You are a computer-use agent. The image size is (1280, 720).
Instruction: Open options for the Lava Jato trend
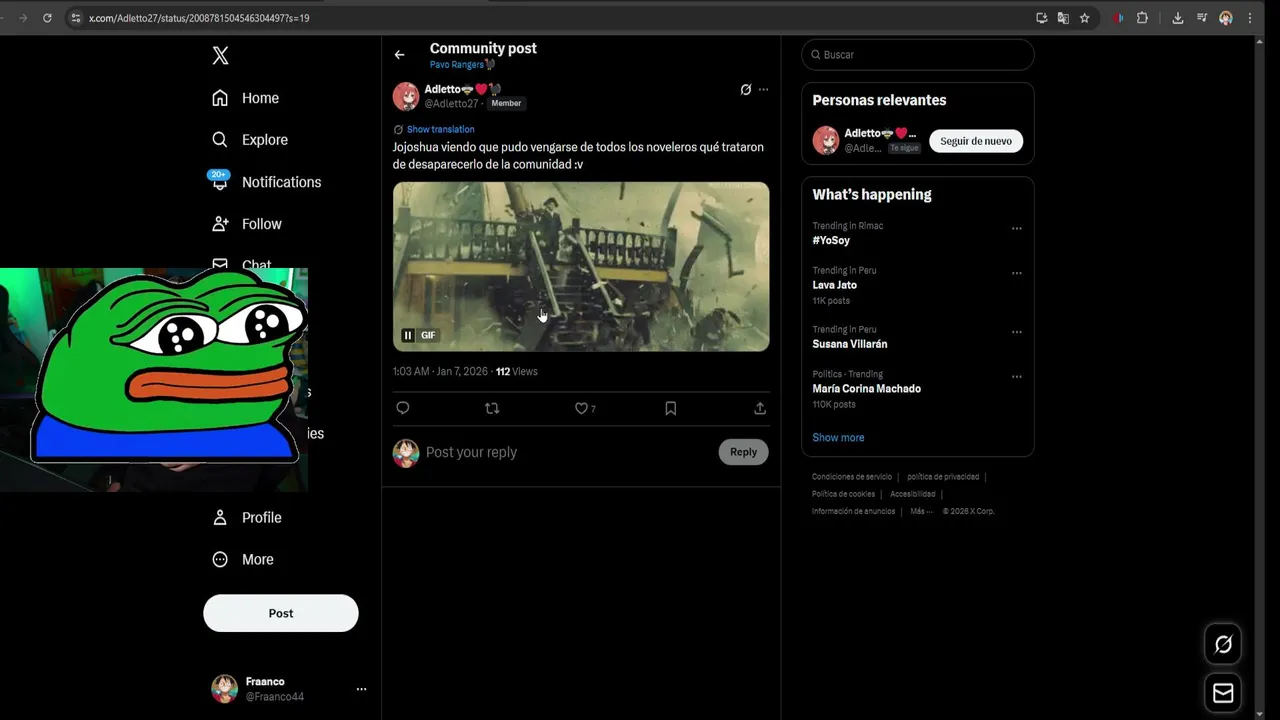(x=1016, y=273)
